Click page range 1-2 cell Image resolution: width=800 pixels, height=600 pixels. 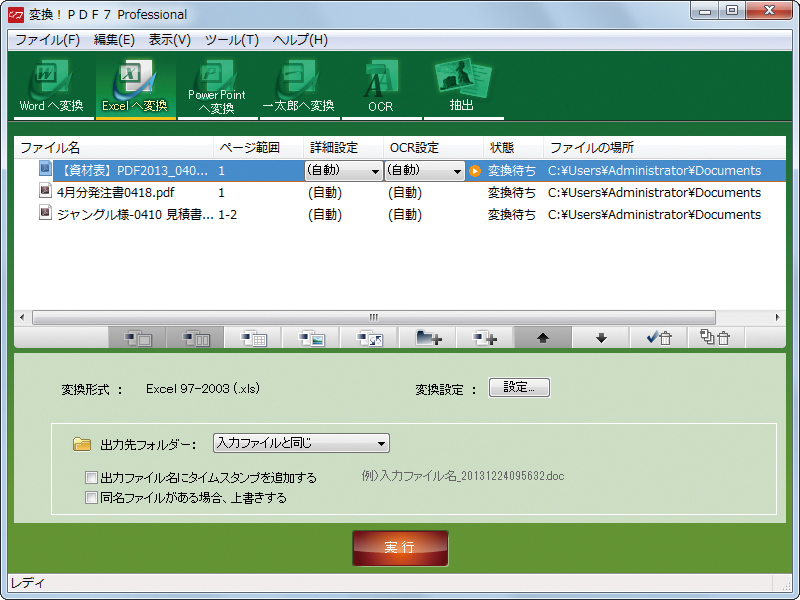click(228, 215)
